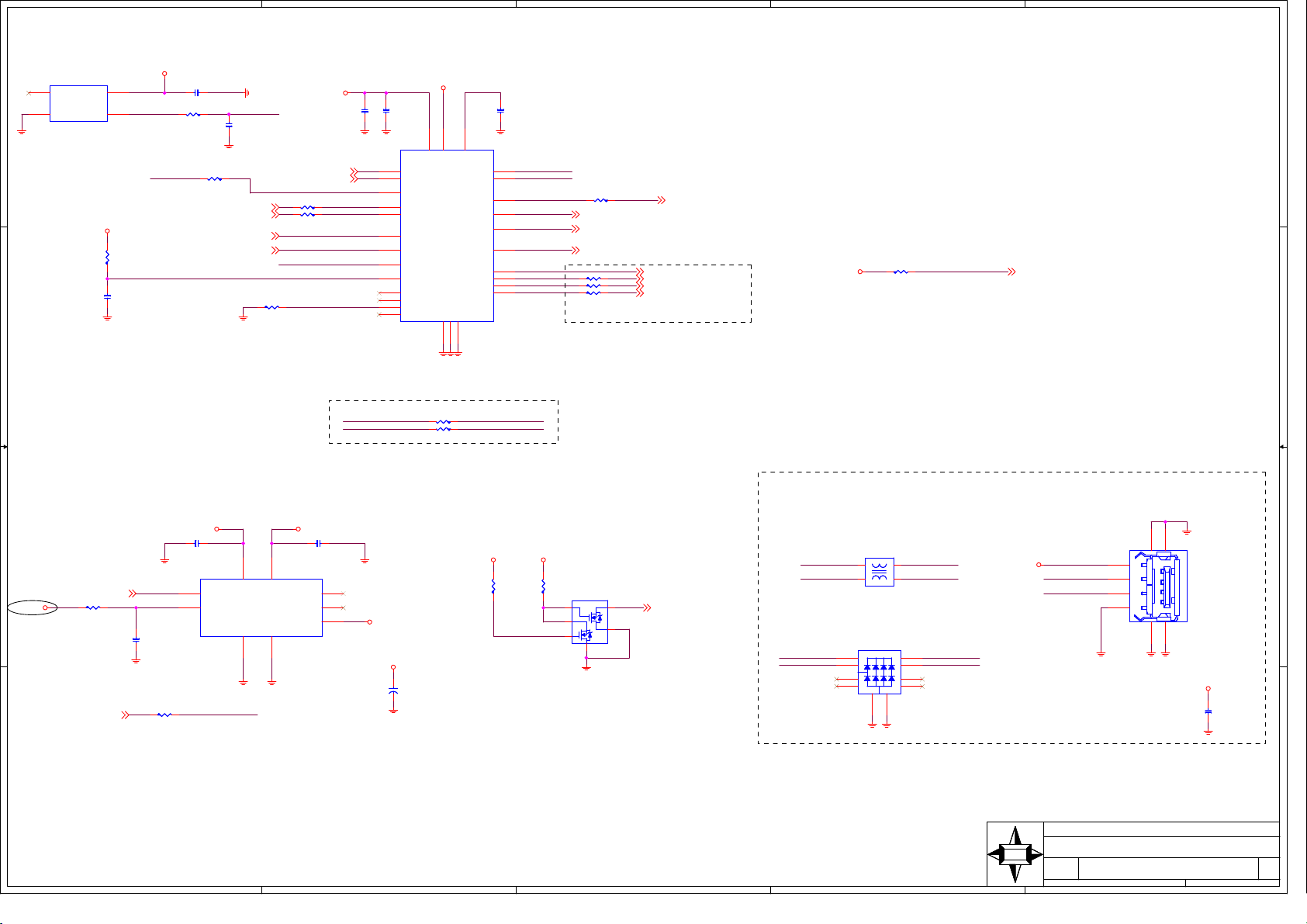The height and width of the screenshot is (924, 1307).
Task: Select the capacitor between the top-left IC and ground
Action: click(197, 92)
